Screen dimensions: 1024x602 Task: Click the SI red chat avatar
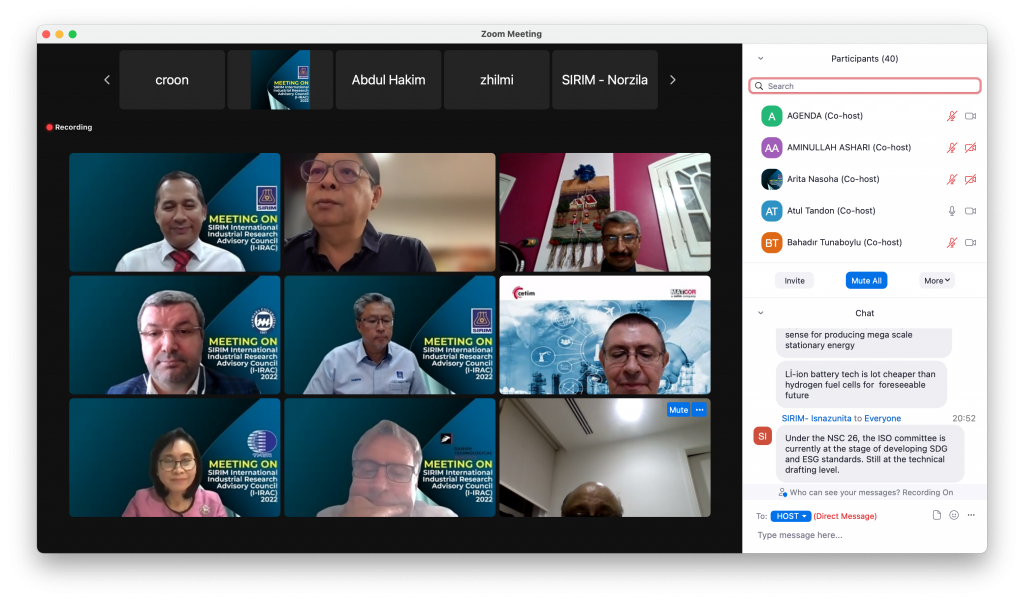click(762, 436)
